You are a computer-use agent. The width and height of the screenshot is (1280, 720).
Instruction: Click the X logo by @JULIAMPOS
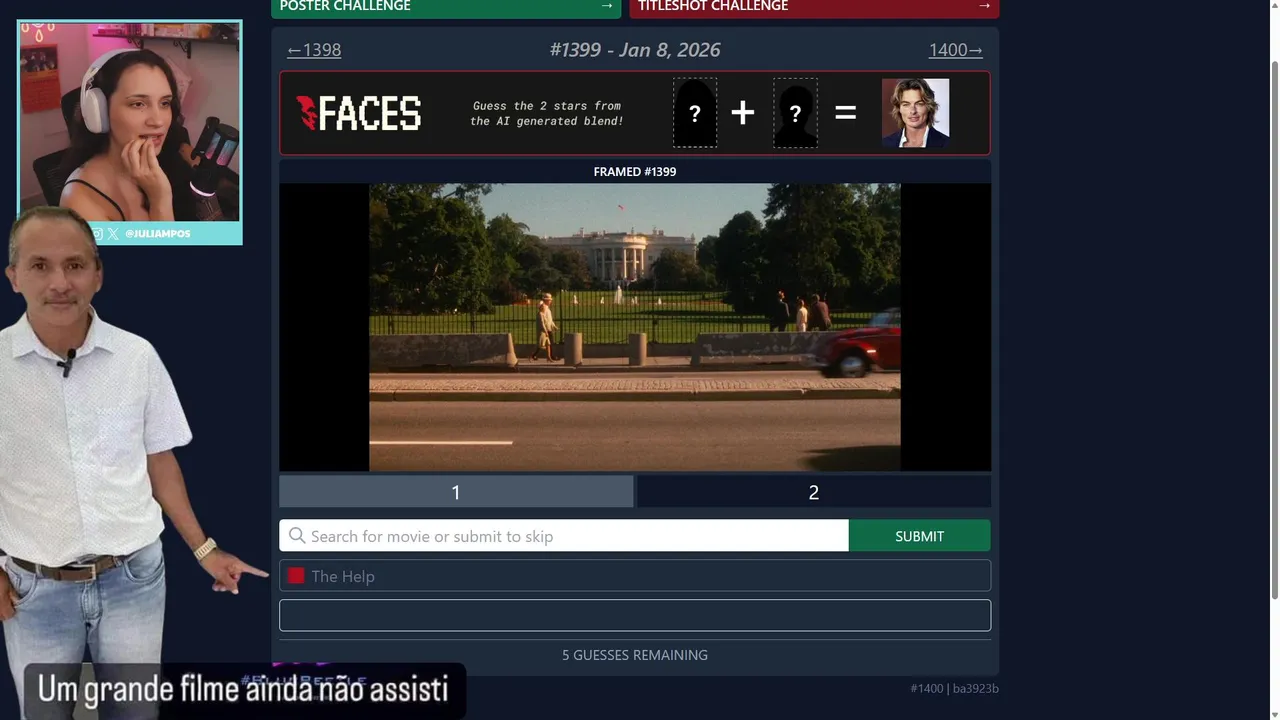point(113,234)
